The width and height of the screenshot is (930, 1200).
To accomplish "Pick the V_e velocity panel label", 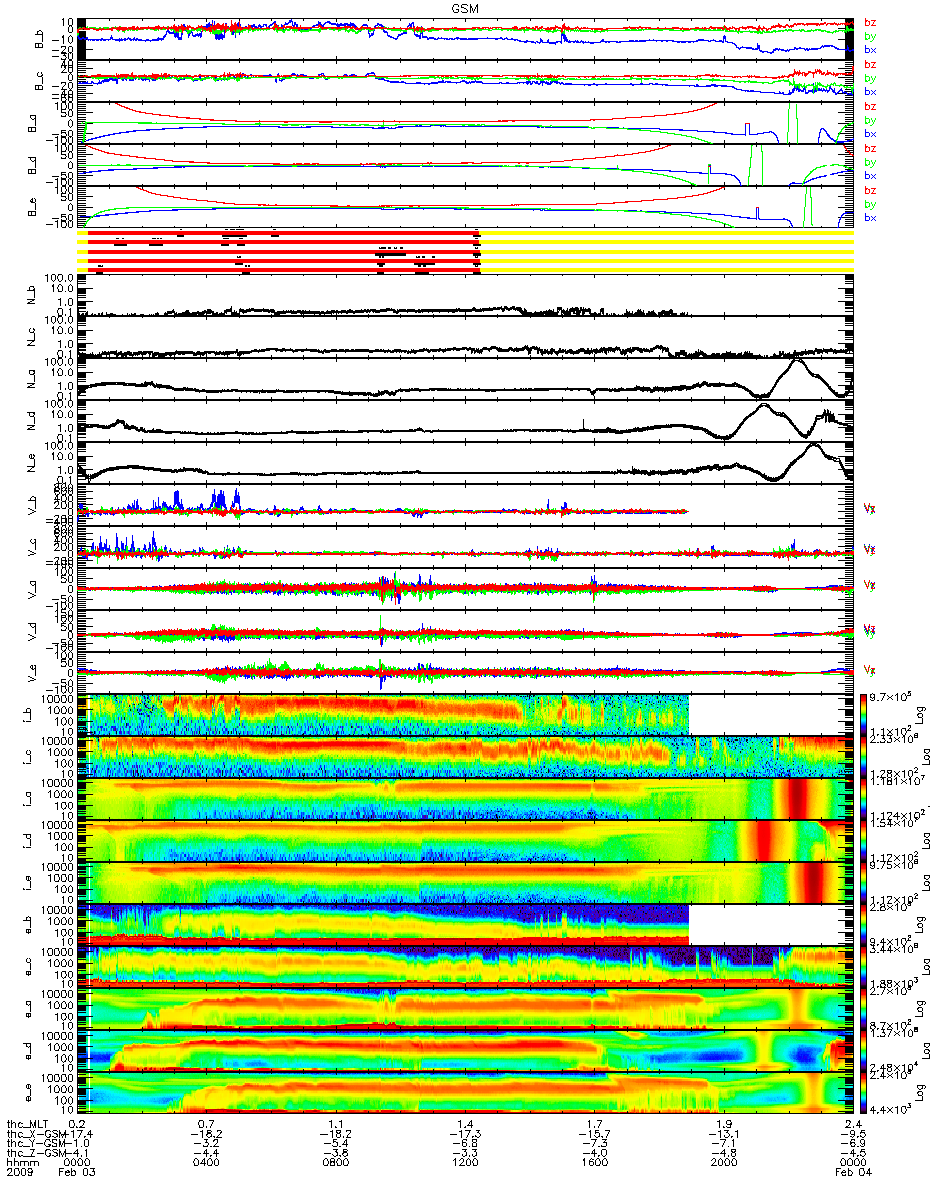I will pyautogui.click(x=33, y=675).
